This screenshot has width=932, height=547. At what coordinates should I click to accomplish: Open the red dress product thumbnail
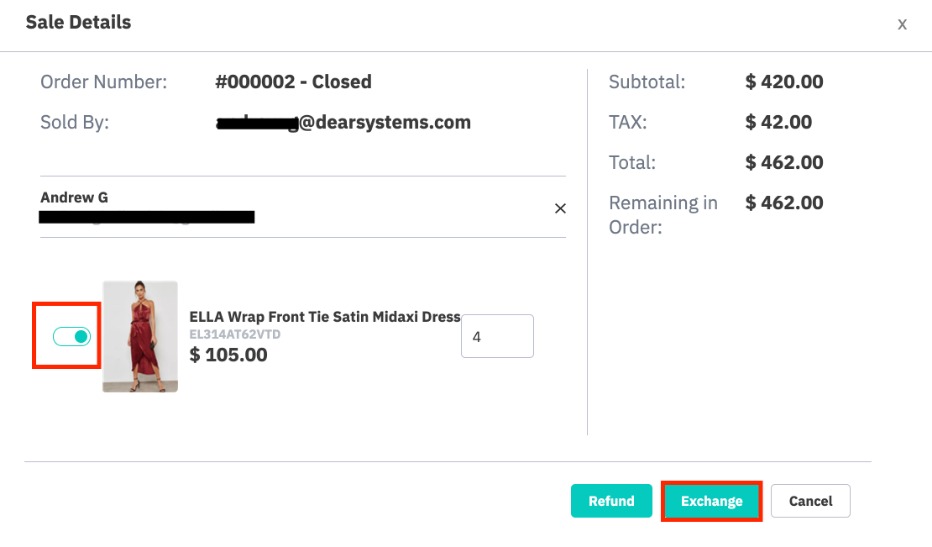(x=140, y=337)
